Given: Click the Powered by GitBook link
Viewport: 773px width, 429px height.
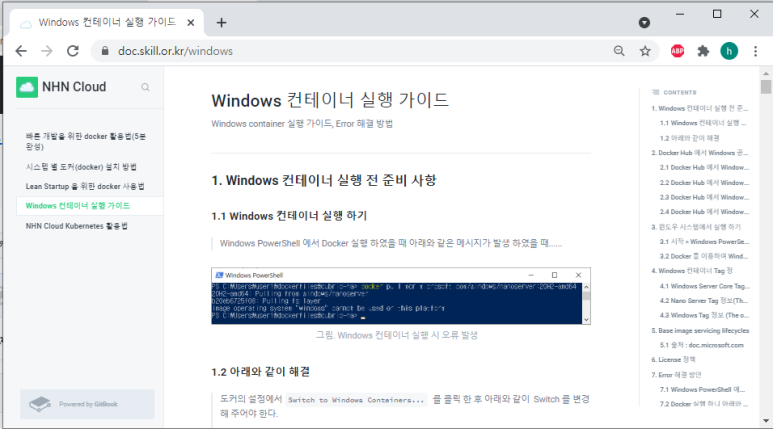Looking at the screenshot, I should (88, 404).
